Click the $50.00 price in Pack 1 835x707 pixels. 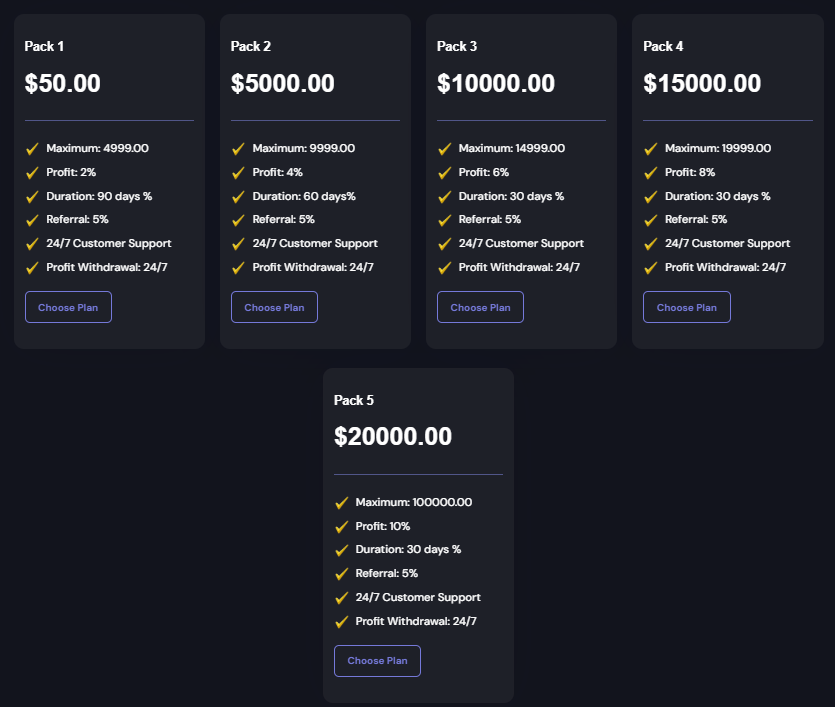[x=63, y=84]
